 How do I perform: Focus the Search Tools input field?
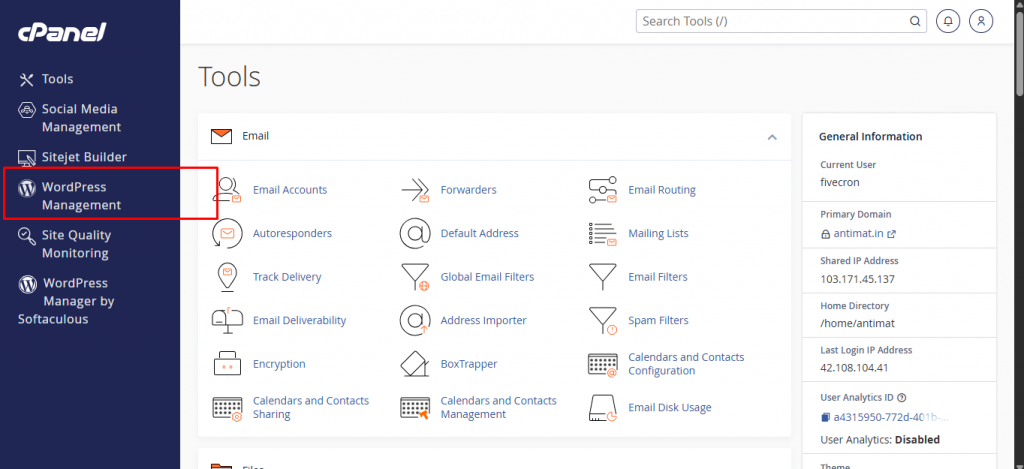click(781, 21)
